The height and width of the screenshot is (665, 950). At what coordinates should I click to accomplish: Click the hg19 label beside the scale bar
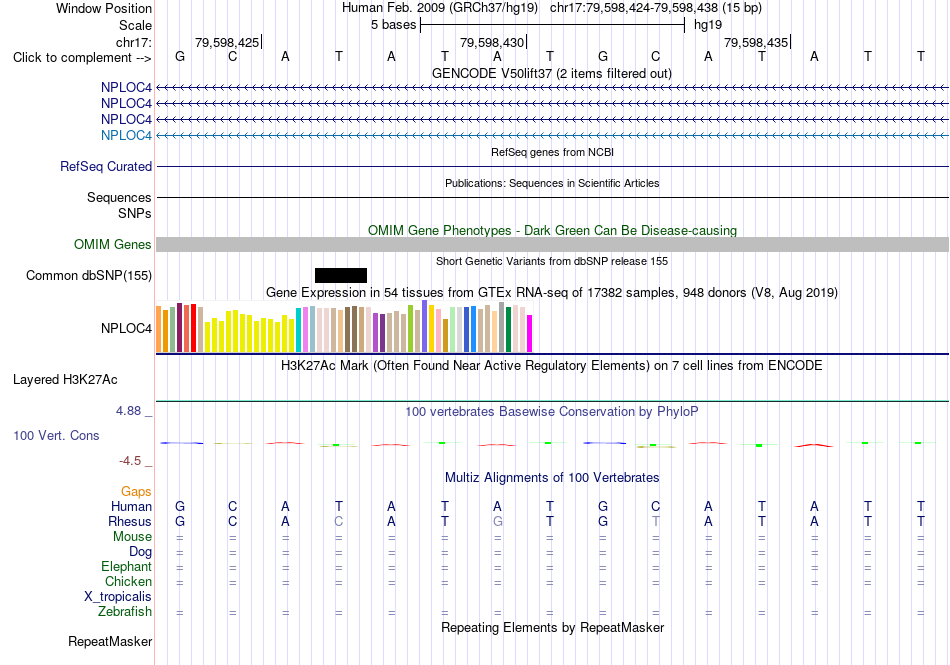coord(708,25)
